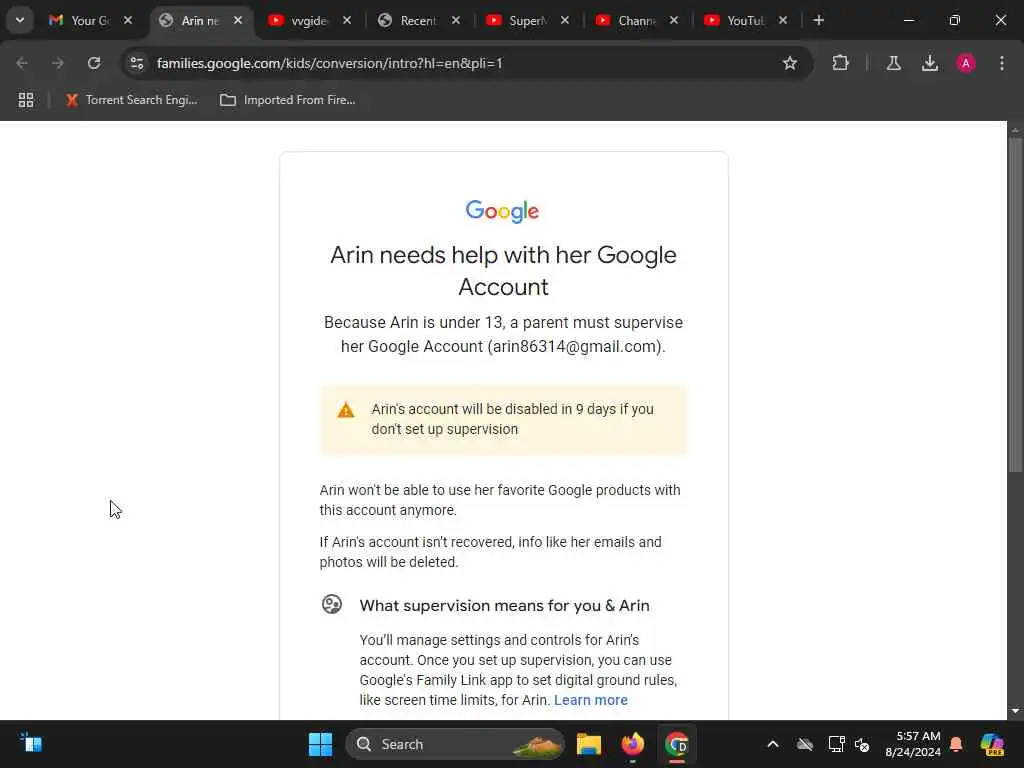Image resolution: width=1024 pixels, height=768 pixels.
Task: Open the notifications bell icon
Action: [956, 744]
